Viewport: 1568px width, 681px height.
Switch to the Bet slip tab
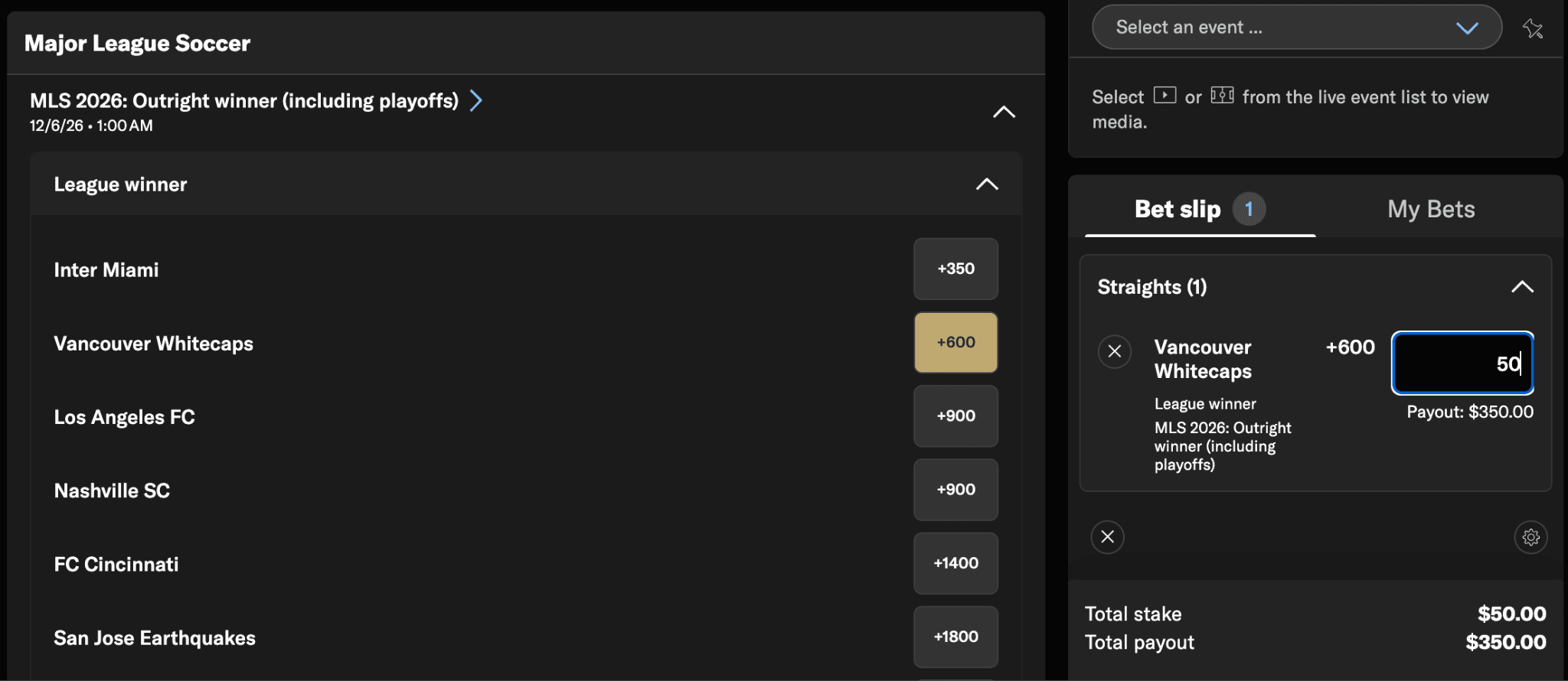click(x=1200, y=209)
